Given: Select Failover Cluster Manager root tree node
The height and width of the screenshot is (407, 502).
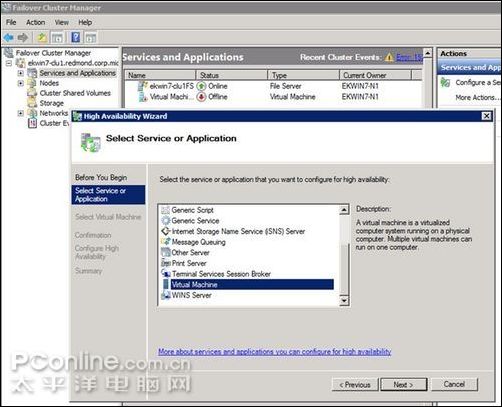Looking at the screenshot, I should click(x=53, y=53).
